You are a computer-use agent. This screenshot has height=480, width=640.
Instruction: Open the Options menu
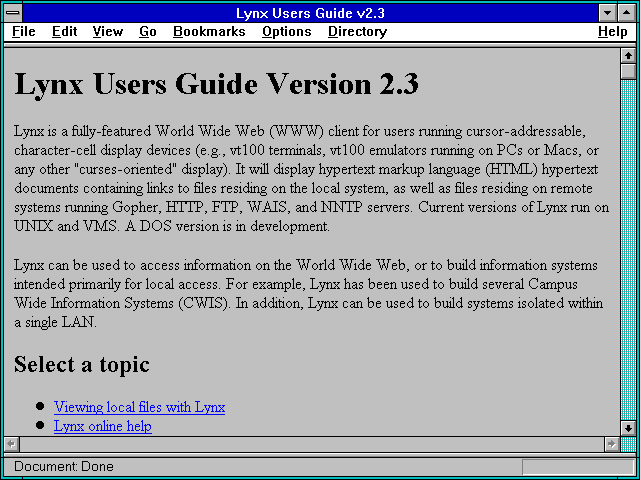[287, 32]
